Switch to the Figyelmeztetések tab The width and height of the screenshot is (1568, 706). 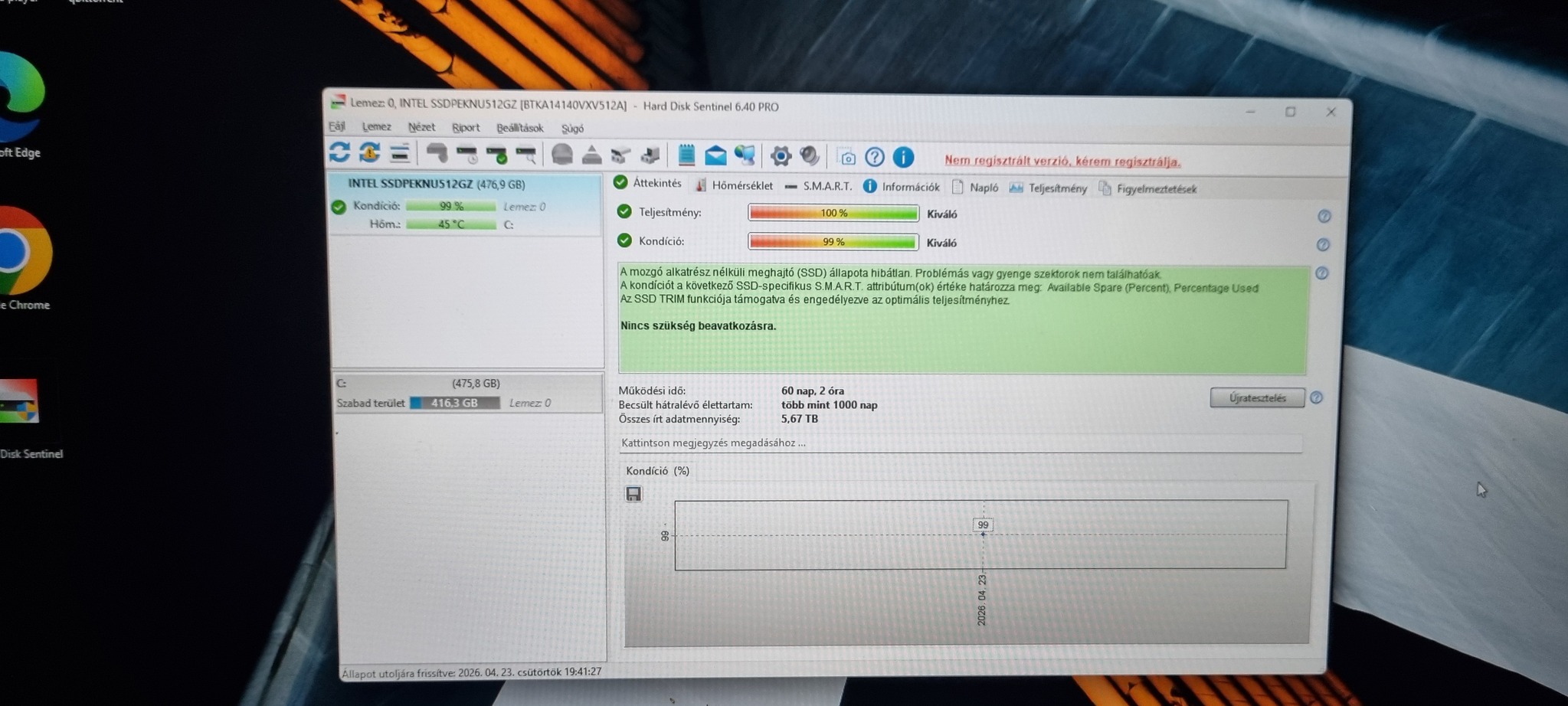pyautogui.click(x=1147, y=189)
